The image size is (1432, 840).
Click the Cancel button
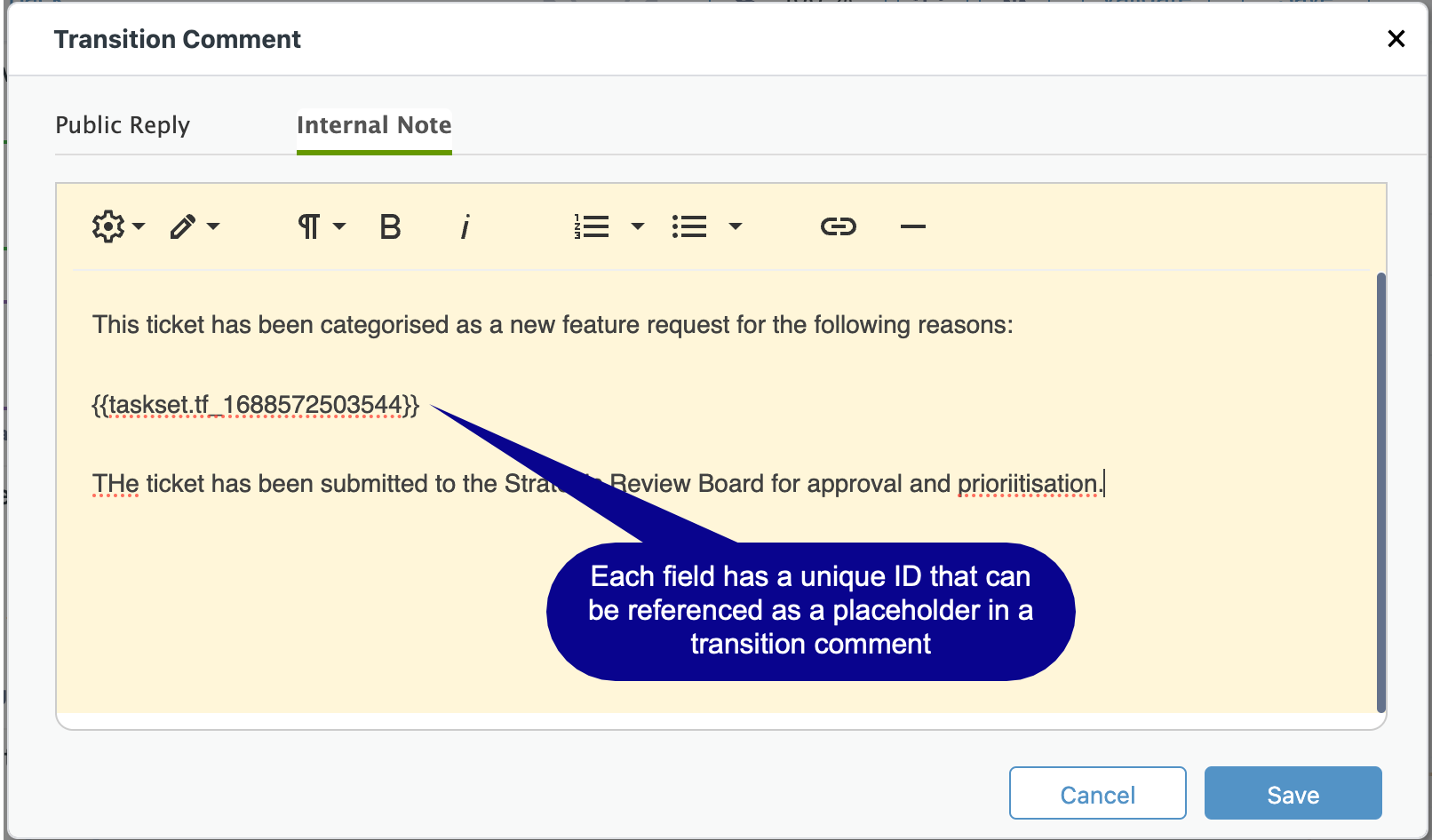pos(1098,793)
